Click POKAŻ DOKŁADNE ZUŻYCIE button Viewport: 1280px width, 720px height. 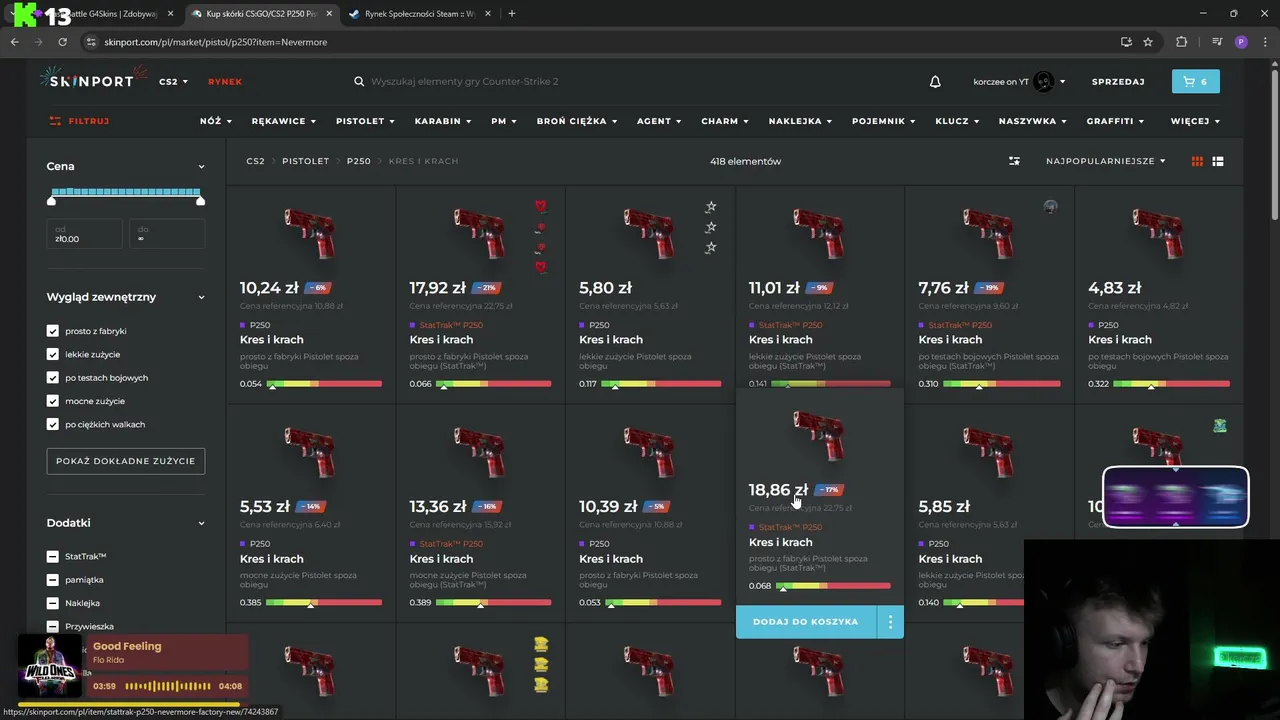tap(126, 461)
